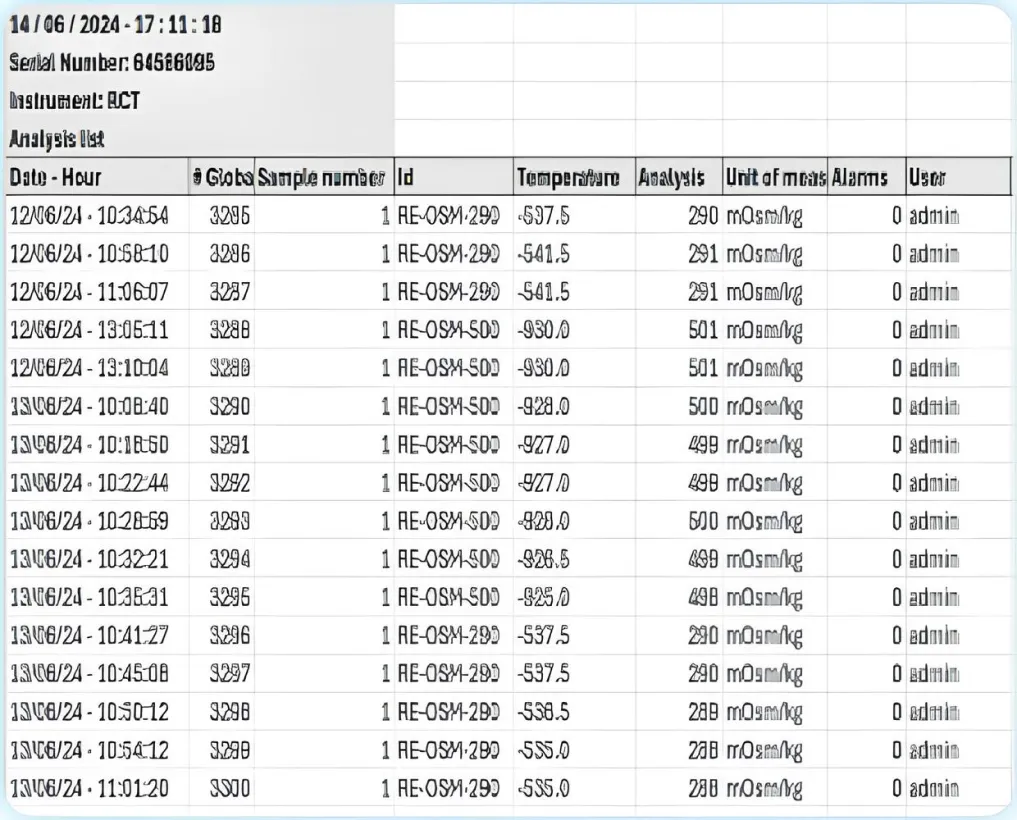This screenshot has width=1017, height=820.
Task: Select the Date - Hour column header
Action: point(95,178)
